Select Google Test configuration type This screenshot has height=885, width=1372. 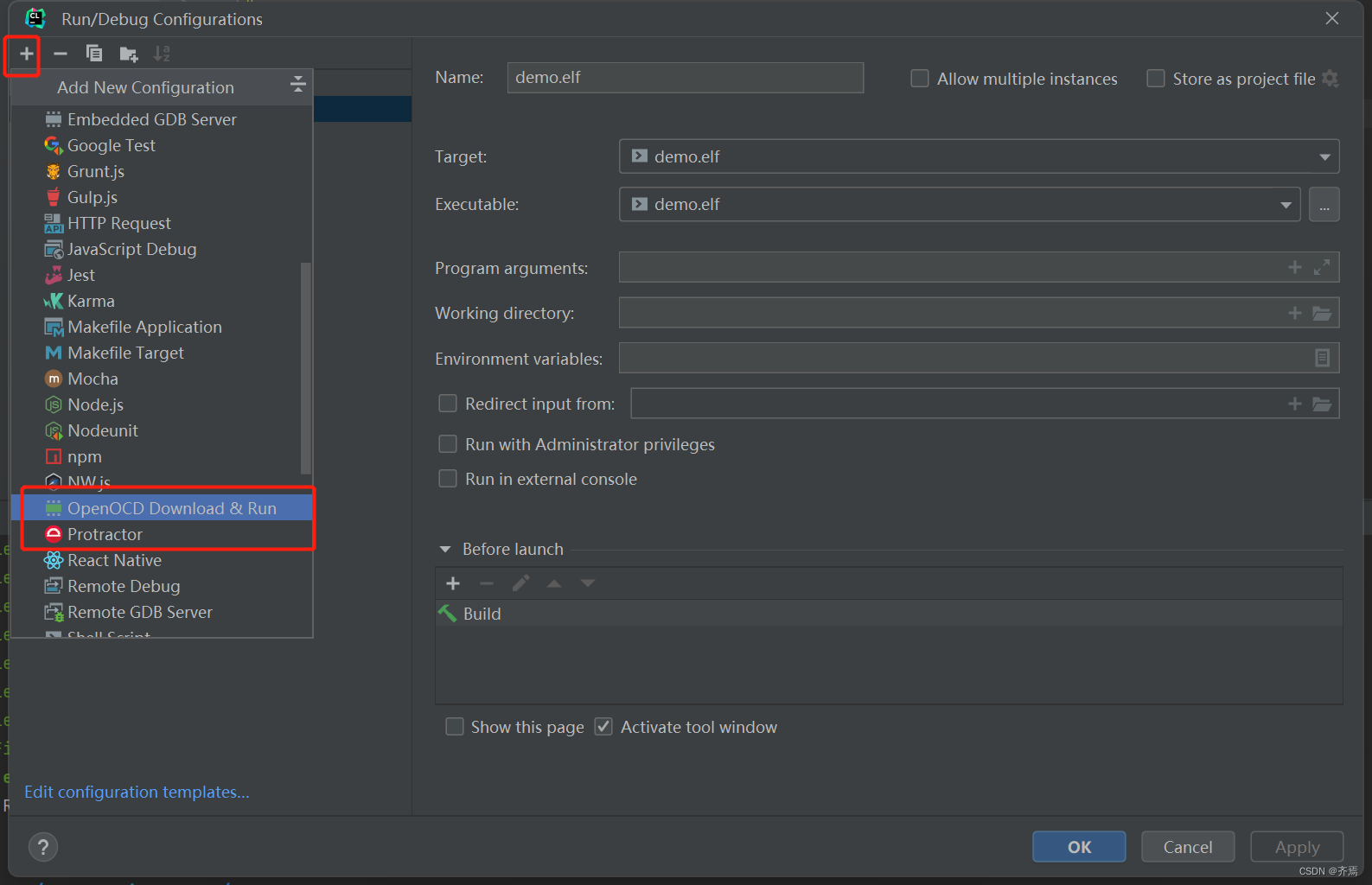point(162,145)
